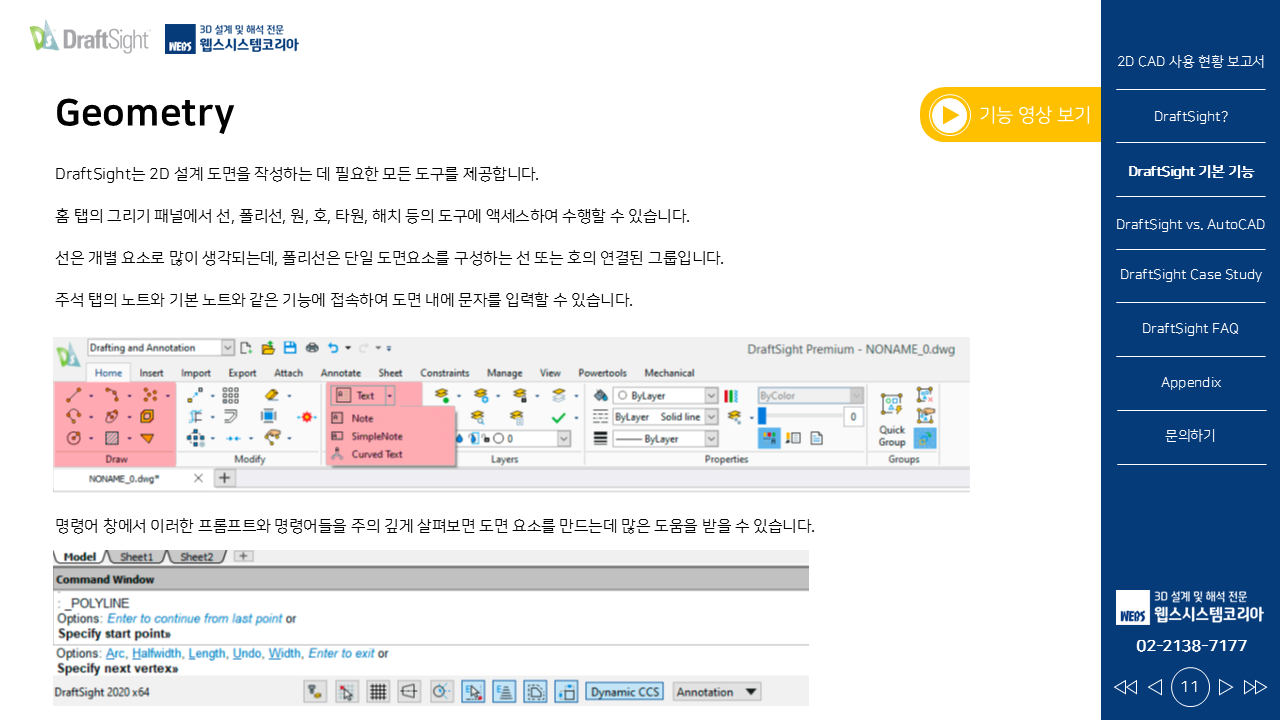
Task: Go to the DraftSight? sidebar section
Action: coord(1190,116)
